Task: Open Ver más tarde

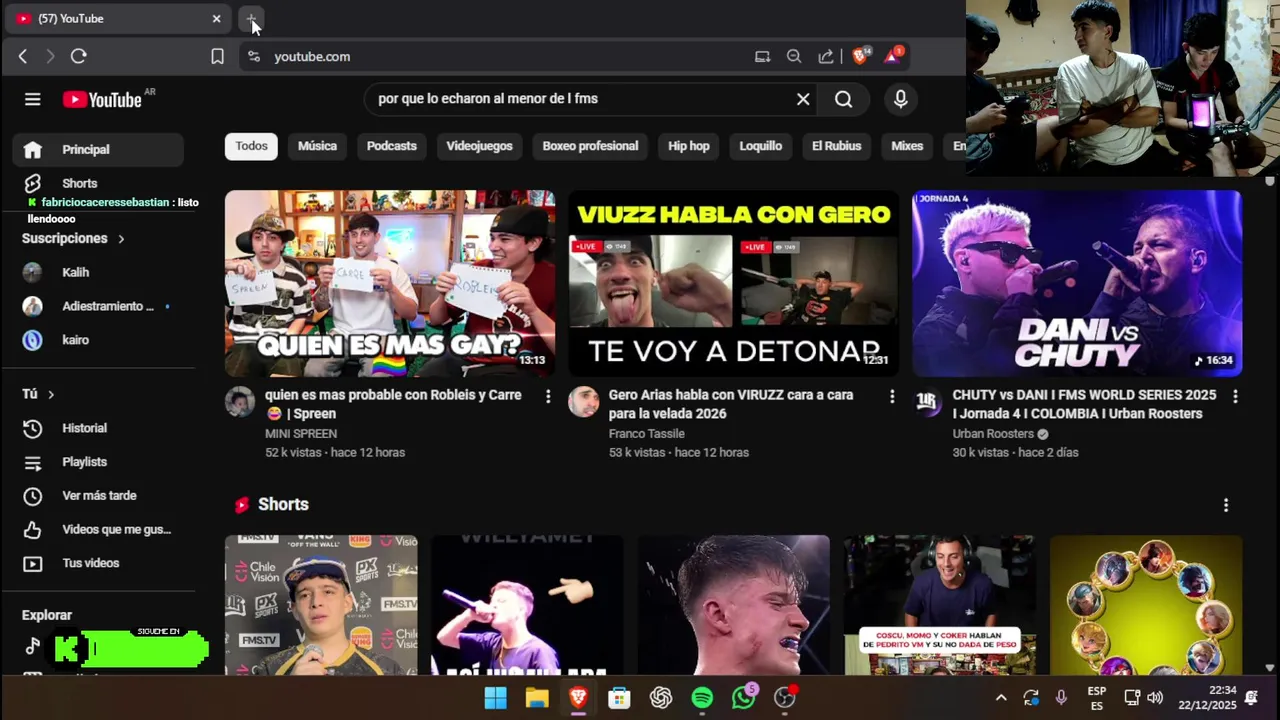Action: coord(98,496)
